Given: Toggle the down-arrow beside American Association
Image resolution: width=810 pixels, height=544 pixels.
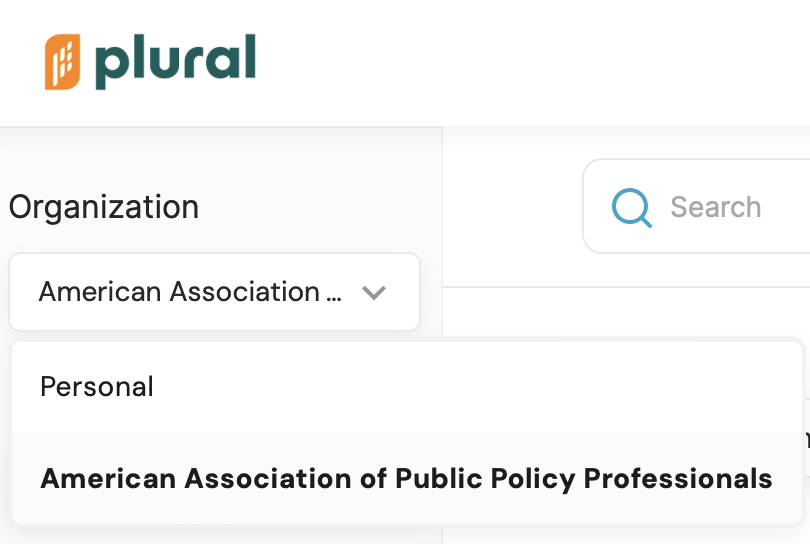Looking at the screenshot, I should click(374, 293).
